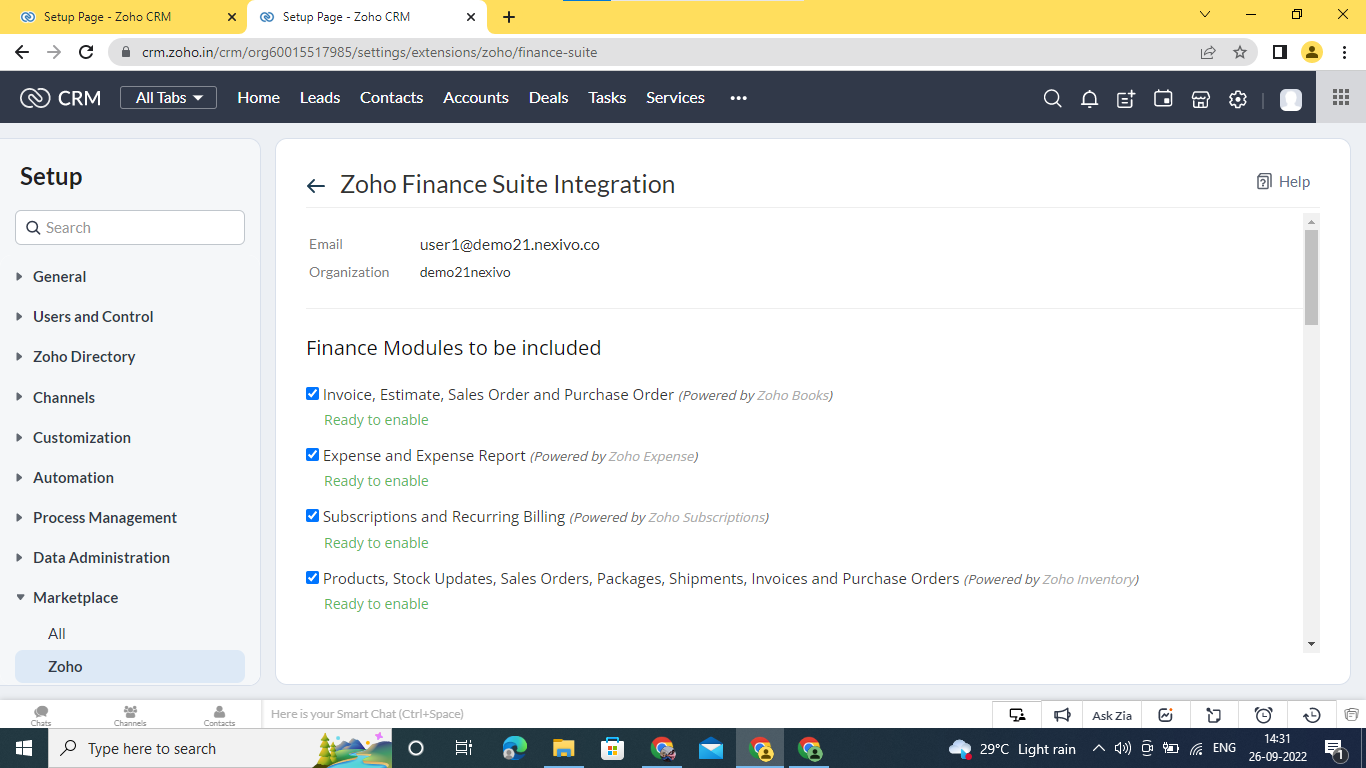Open the Deals module tab
Viewport: 1366px width, 768px height.
pyautogui.click(x=548, y=97)
